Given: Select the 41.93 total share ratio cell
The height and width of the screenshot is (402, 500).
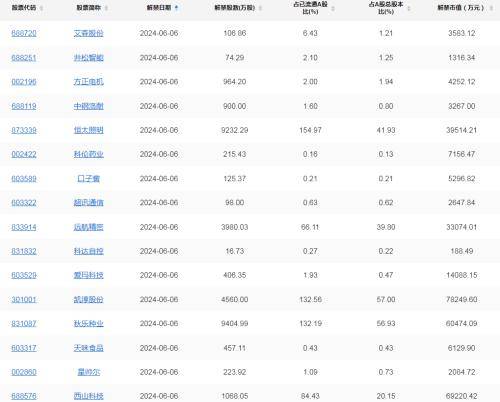Looking at the screenshot, I should 386,130.
